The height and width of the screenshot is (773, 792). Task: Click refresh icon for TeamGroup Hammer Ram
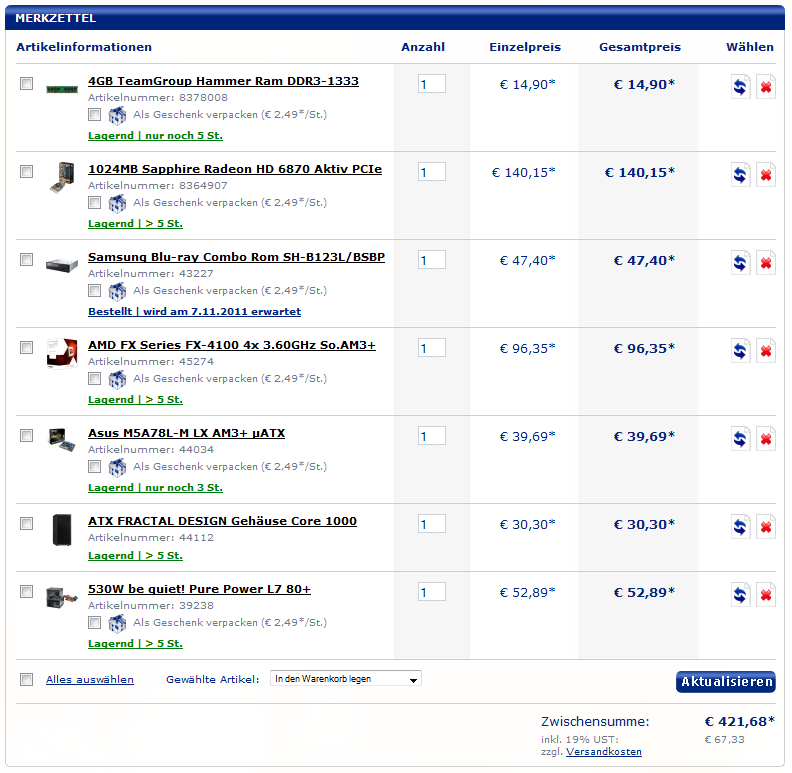click(x=740, y=87)
